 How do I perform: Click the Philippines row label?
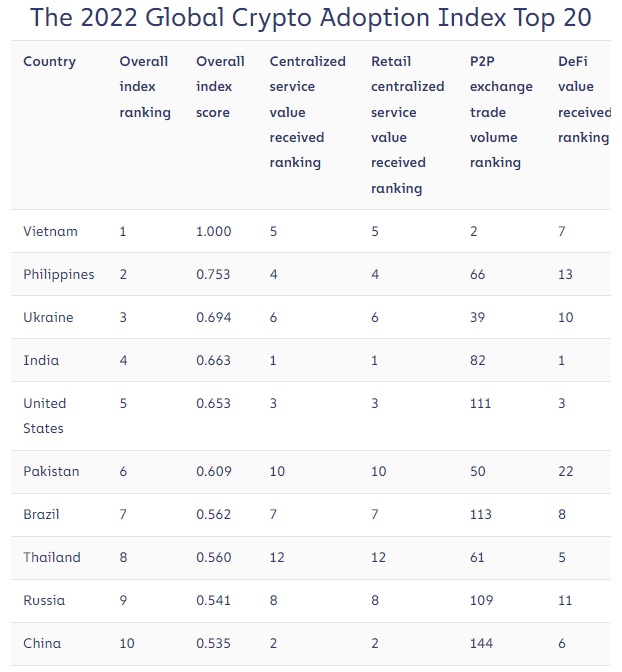pyautogui.click(x=59, y=275)
